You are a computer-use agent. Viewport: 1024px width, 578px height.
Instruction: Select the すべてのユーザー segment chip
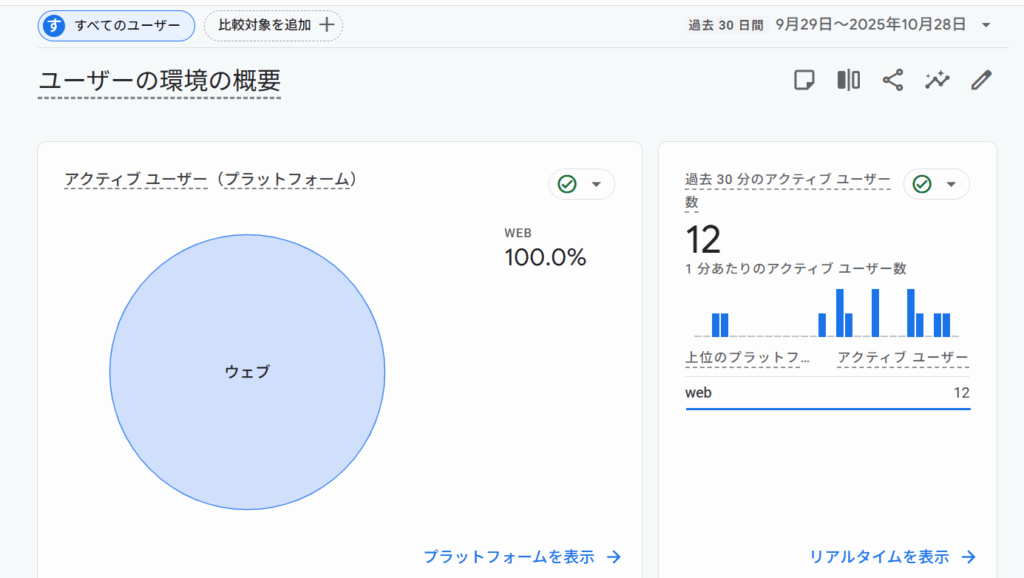tap(116, 25)
